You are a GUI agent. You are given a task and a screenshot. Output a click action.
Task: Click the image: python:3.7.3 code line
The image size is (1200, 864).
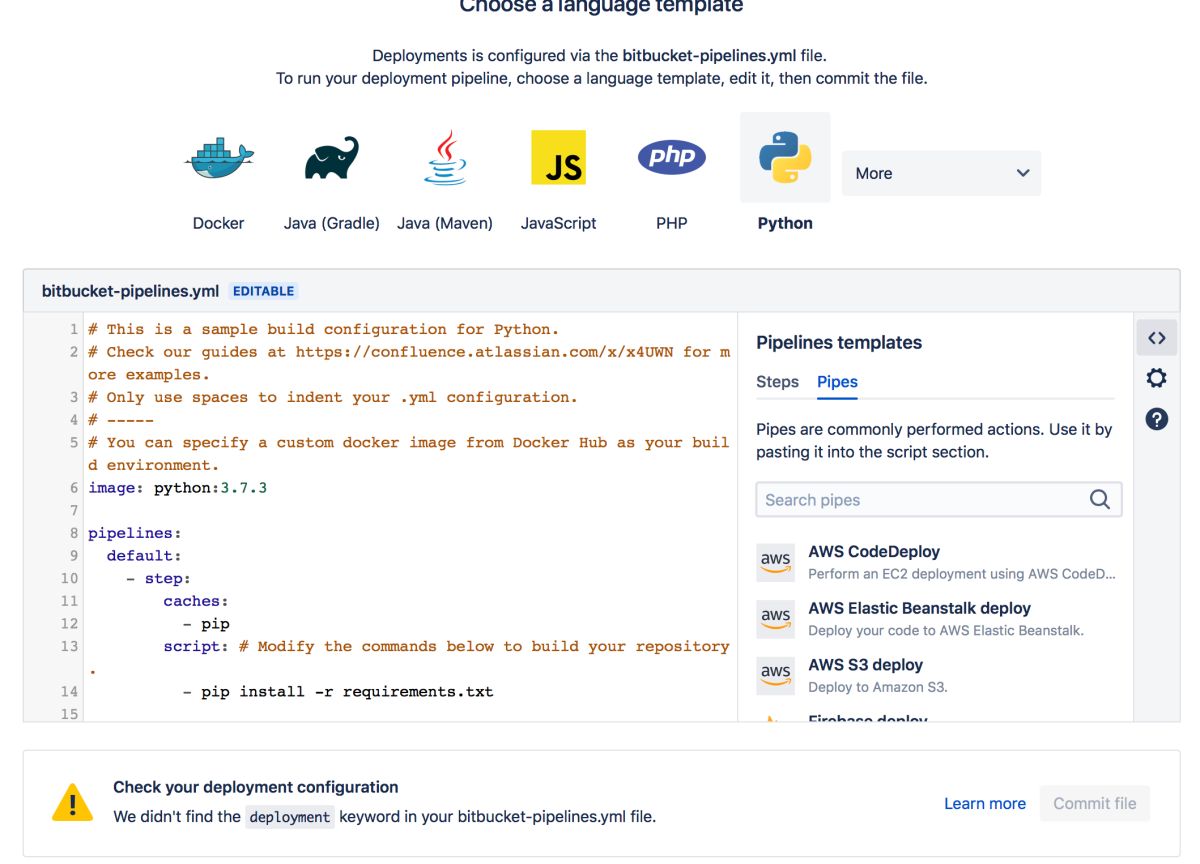pyautogui.click(x=177, y=488)
